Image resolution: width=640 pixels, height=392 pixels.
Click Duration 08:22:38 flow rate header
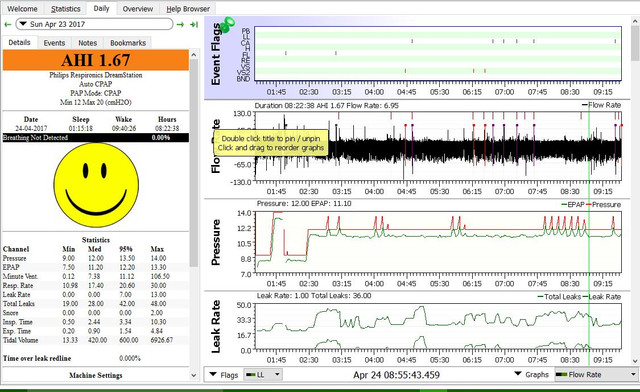327,105
